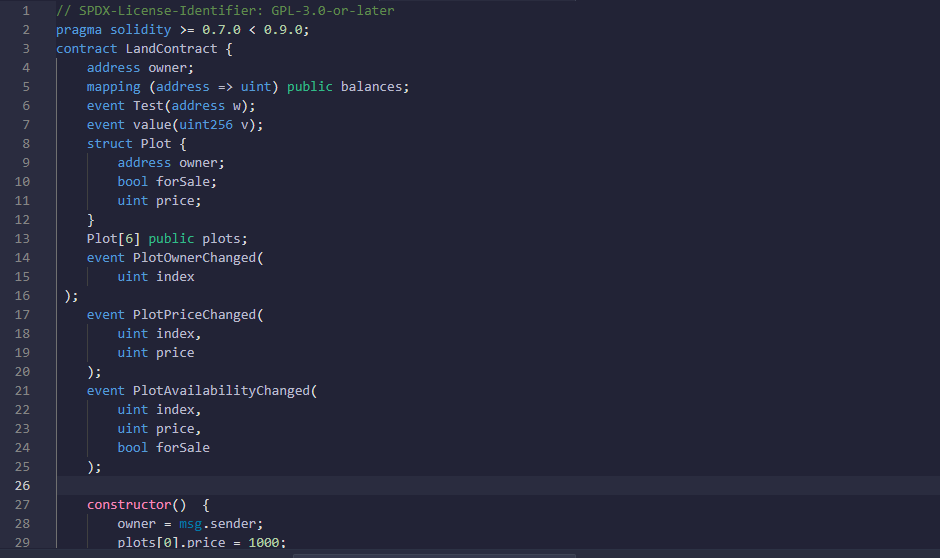Click the 'plots' variable on line 13
Image resolution: width=940 pixels, height=558 pixels.
pyautogui.click(x=221, y=239)
